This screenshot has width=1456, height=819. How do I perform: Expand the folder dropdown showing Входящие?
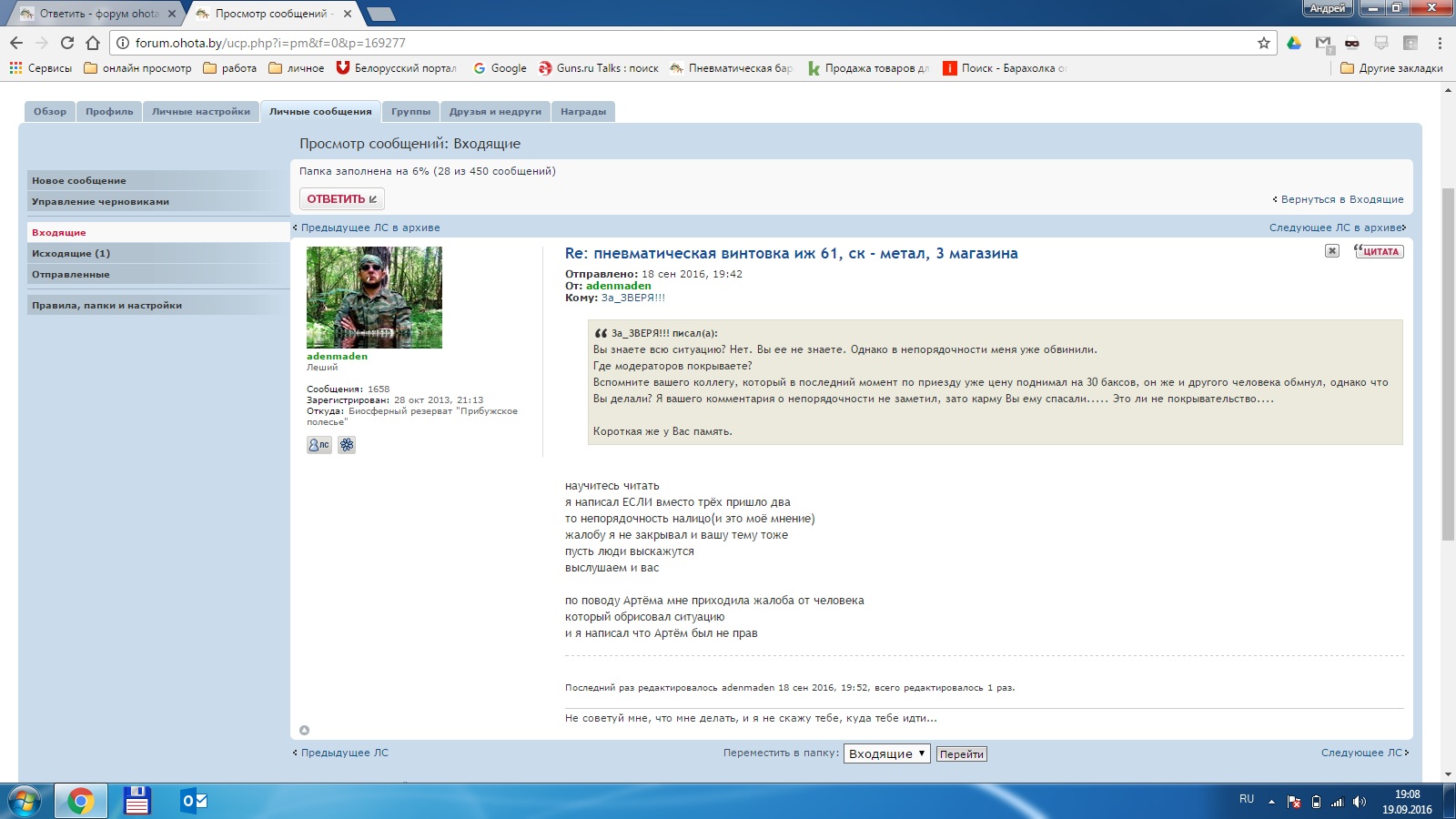tap(886, 753)
